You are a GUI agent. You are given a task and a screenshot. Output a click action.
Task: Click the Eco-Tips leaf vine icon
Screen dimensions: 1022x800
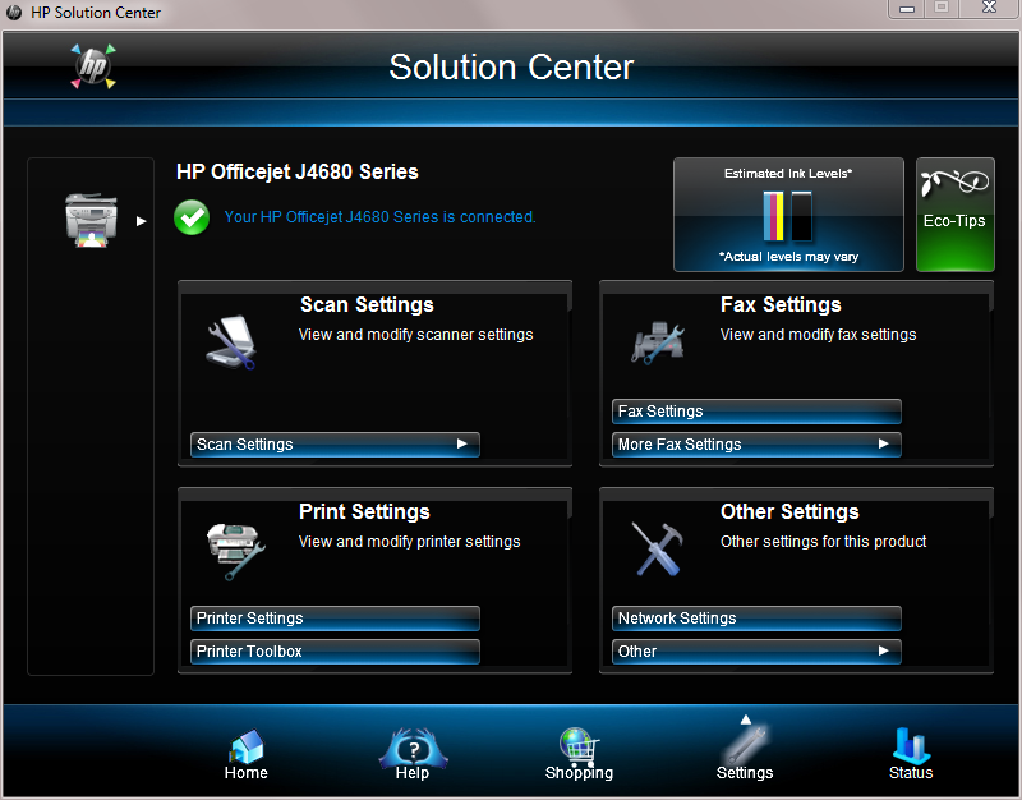955,183
